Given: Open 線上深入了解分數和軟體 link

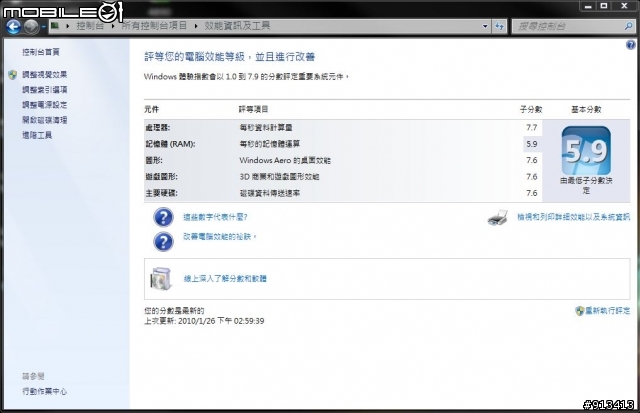Looking at the screenshot, I should pyautogui.click(x=225, y=279).
